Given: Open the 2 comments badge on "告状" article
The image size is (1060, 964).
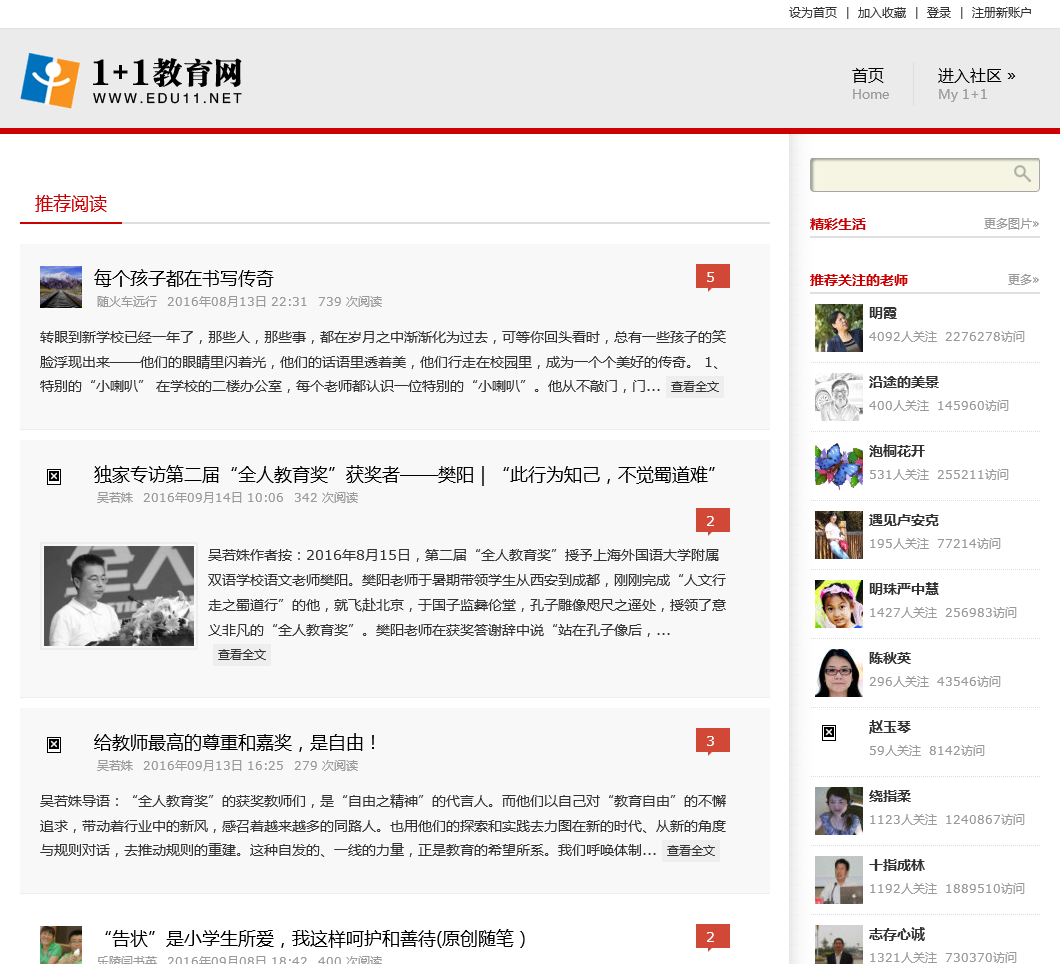Looking at the screenshot, I should coord(713,937).
